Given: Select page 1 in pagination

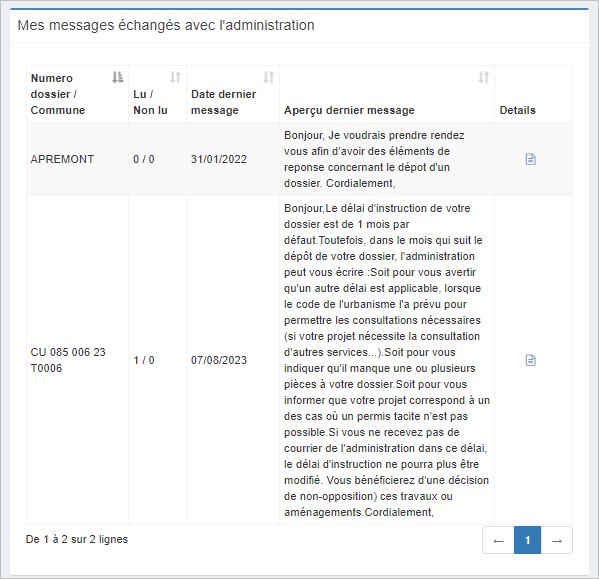Looking at the screenshot, I should tap(528, 540).
